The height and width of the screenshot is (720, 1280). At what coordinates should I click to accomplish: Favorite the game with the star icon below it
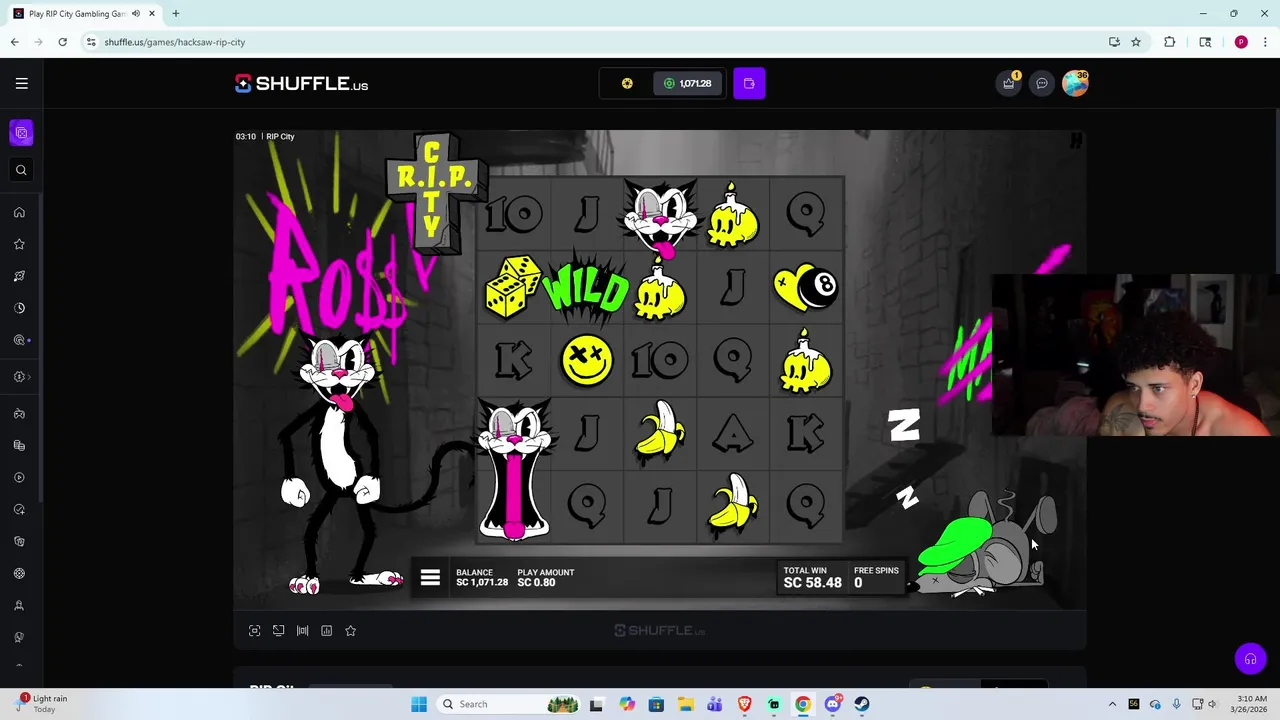coord(350,631)
